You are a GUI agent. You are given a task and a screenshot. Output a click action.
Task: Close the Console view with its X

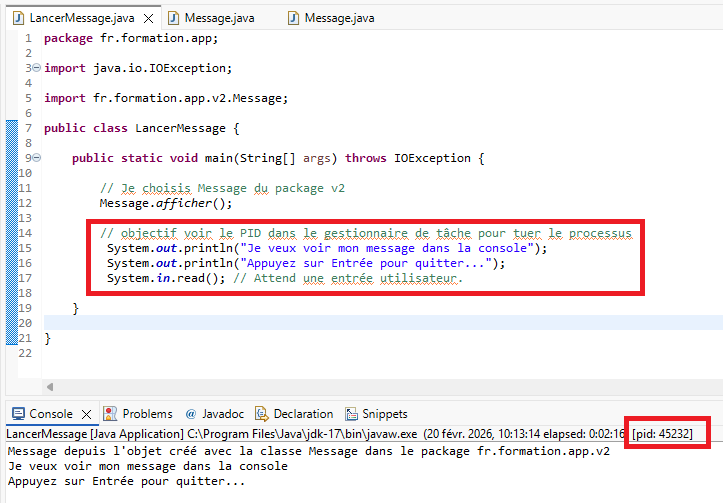pos(86,414)
